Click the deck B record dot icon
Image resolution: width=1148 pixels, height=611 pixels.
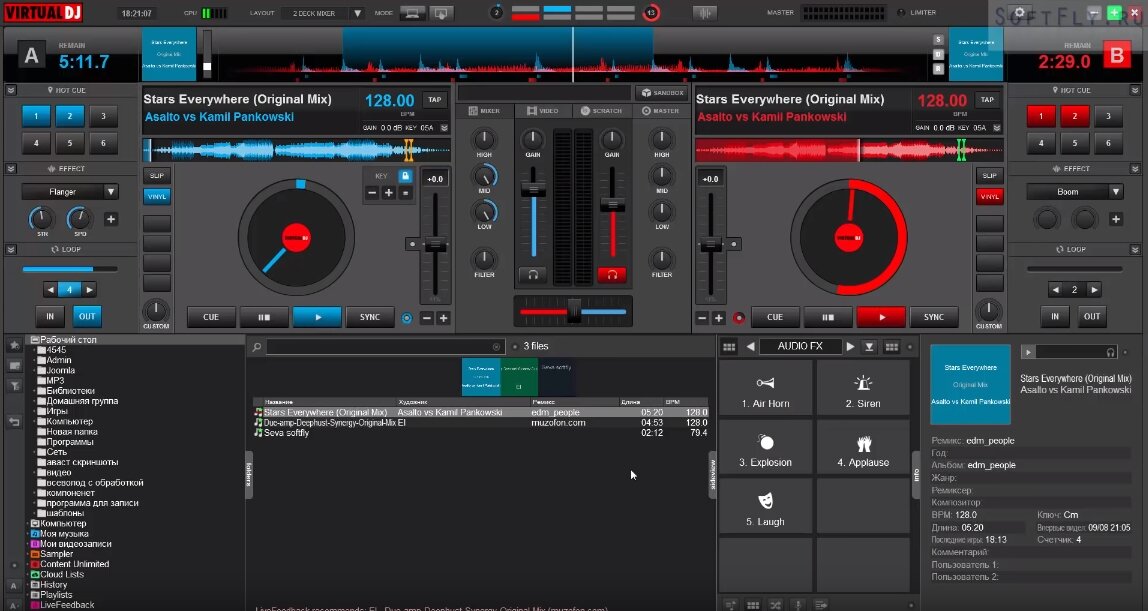pos(739,318)
